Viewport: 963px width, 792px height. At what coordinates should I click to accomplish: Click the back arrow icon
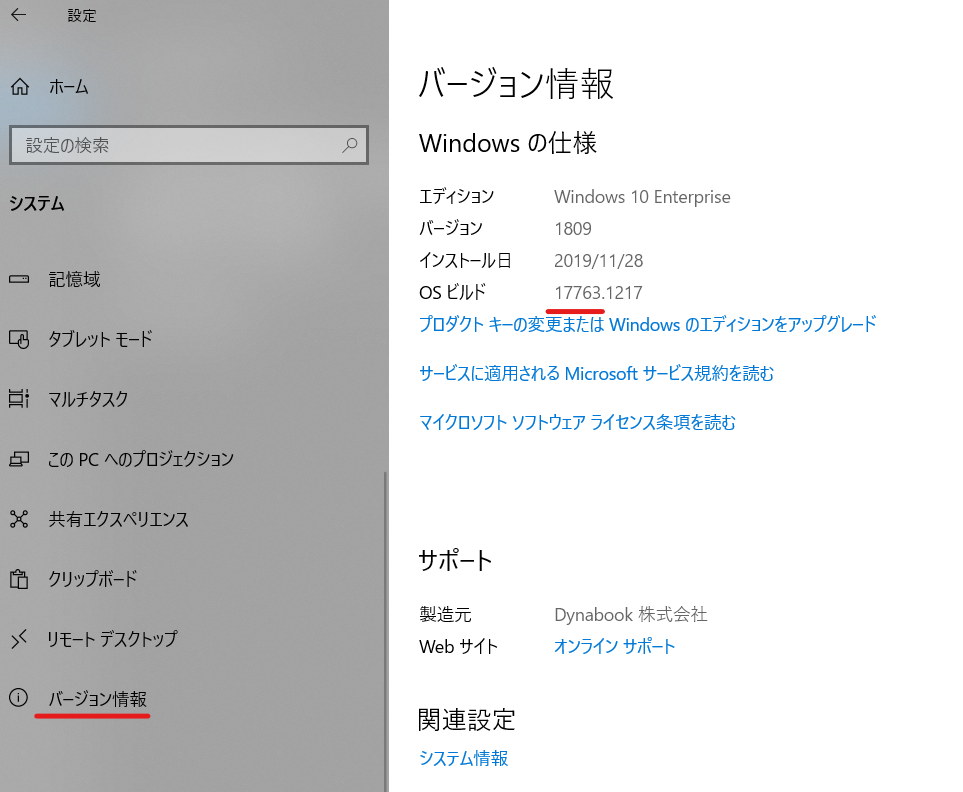point(18,15)
